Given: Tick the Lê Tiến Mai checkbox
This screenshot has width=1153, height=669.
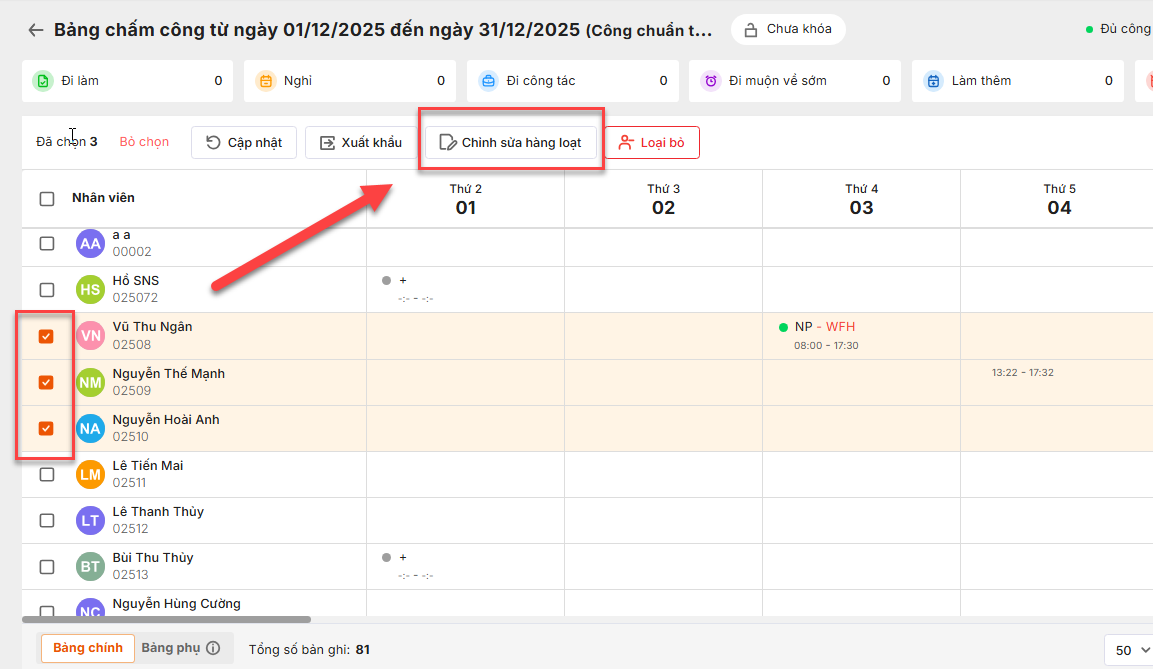Looking at the screenshot, I should click(46, 474).
